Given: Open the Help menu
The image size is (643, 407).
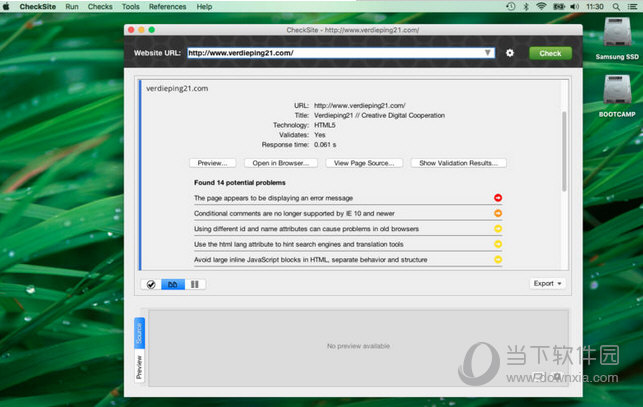Looking at the screenshot, I should (204, 7).
